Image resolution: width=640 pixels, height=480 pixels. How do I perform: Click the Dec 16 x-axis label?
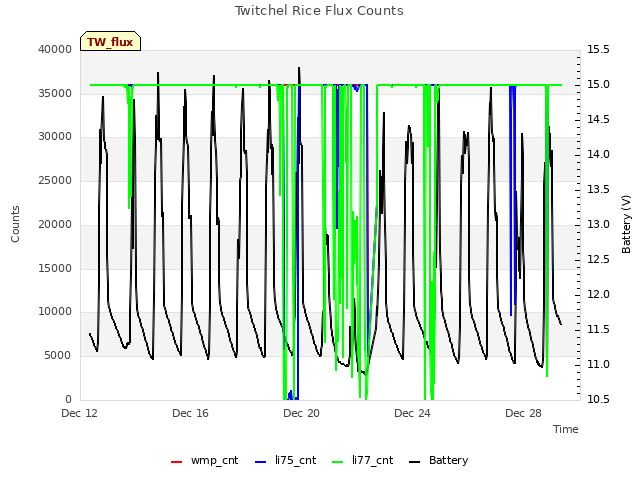[191, 413]
